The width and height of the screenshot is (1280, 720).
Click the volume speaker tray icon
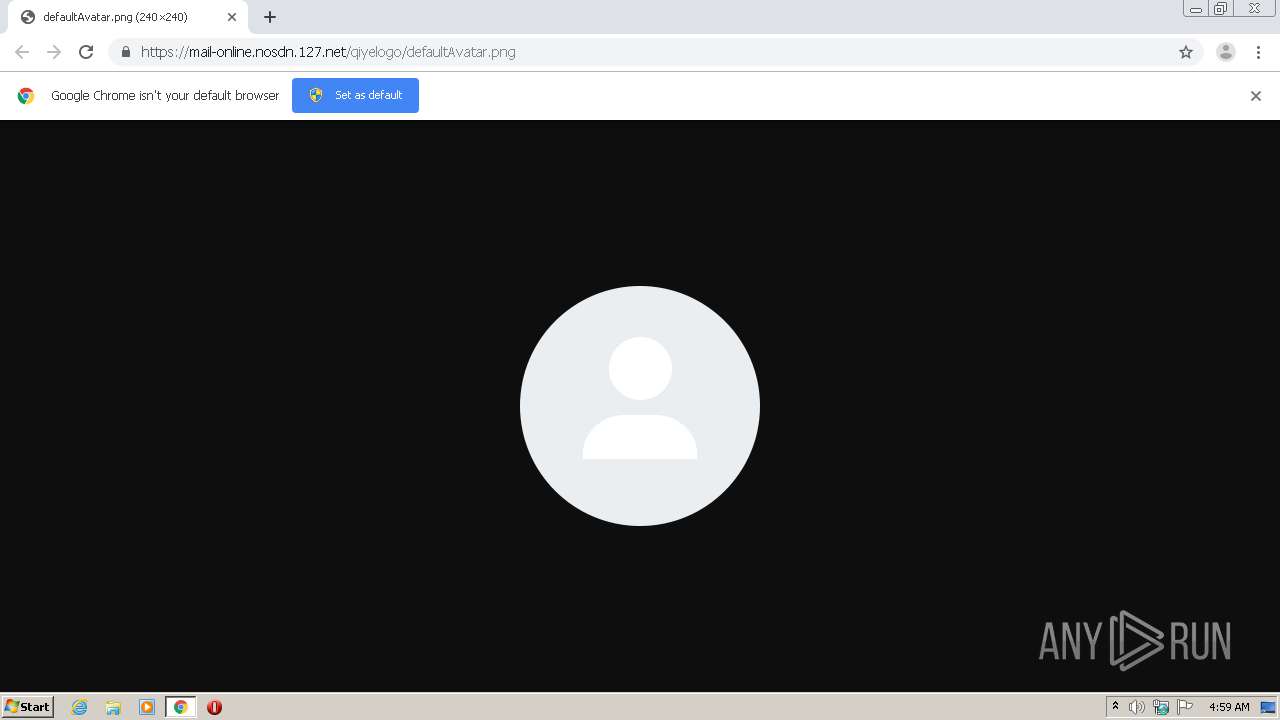[x=1137, y=707]
